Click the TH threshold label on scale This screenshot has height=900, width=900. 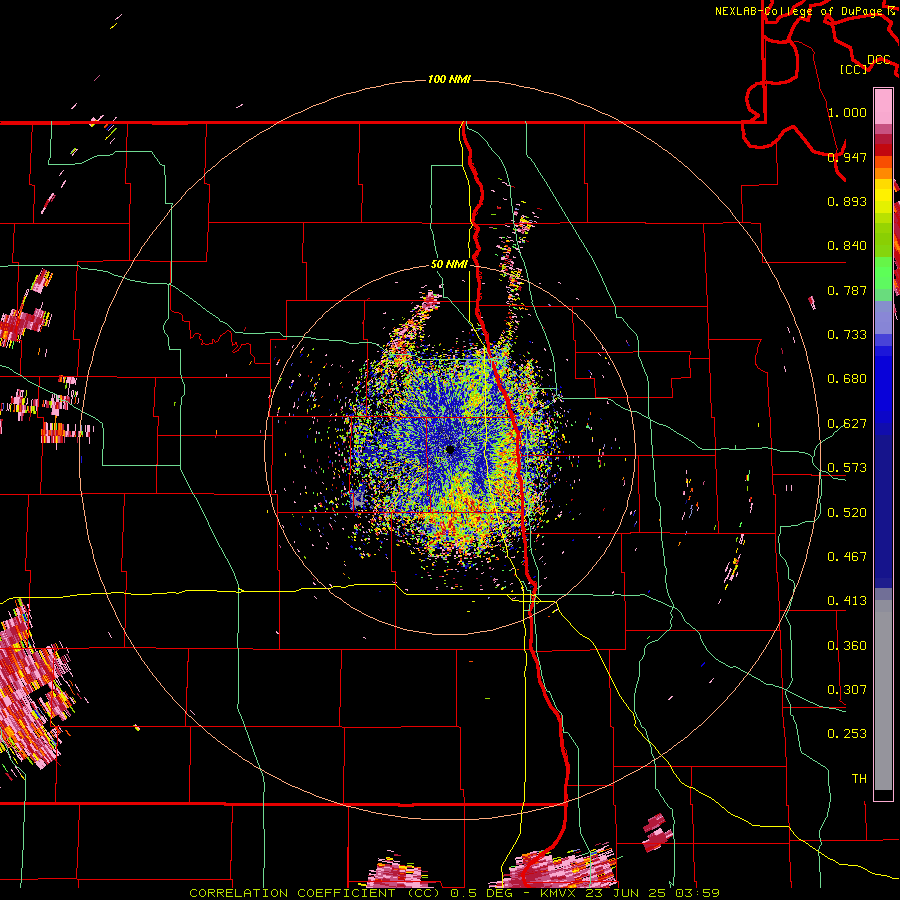[x=859, y=779]
